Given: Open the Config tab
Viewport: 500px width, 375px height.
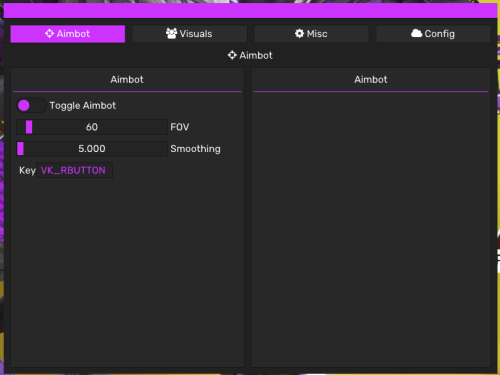Looking at the screenshot, I should click(433, 34).
